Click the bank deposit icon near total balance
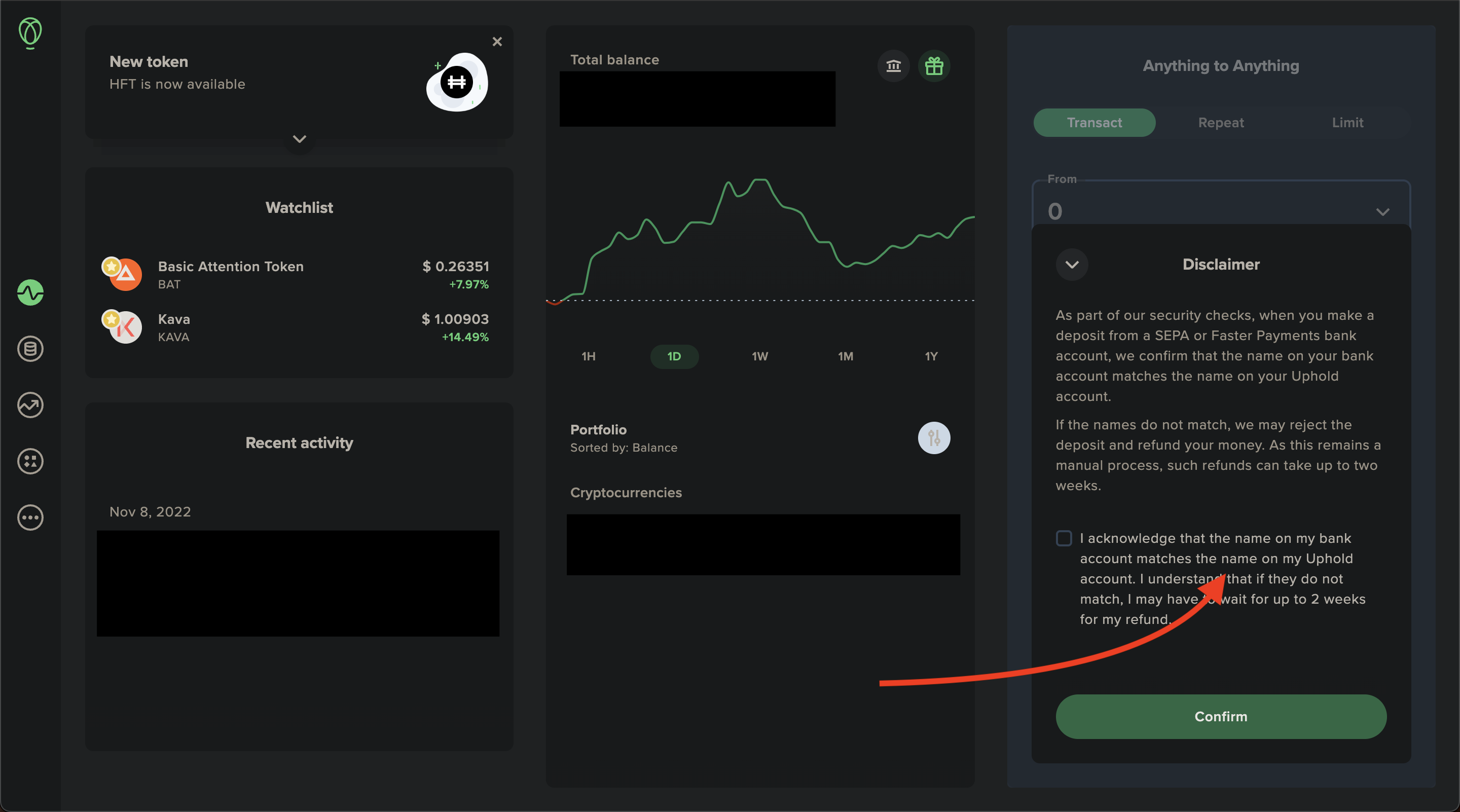1460x812 pixels. click(893, 65)
